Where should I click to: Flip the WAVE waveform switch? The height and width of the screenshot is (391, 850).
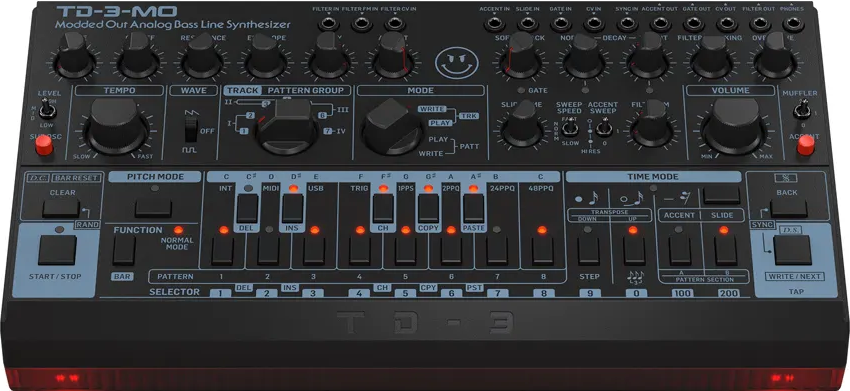pyautogui.click(x=189, y=130)
